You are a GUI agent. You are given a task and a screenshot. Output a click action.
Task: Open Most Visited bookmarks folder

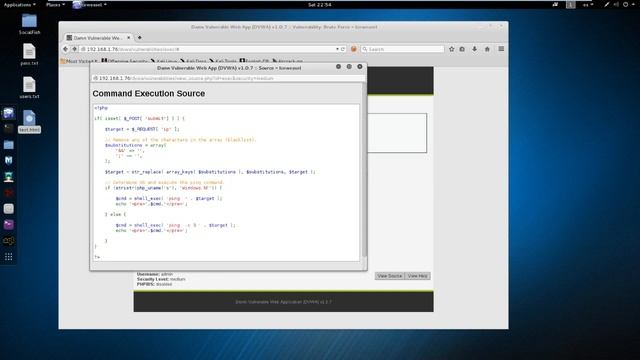pos(79,61)
